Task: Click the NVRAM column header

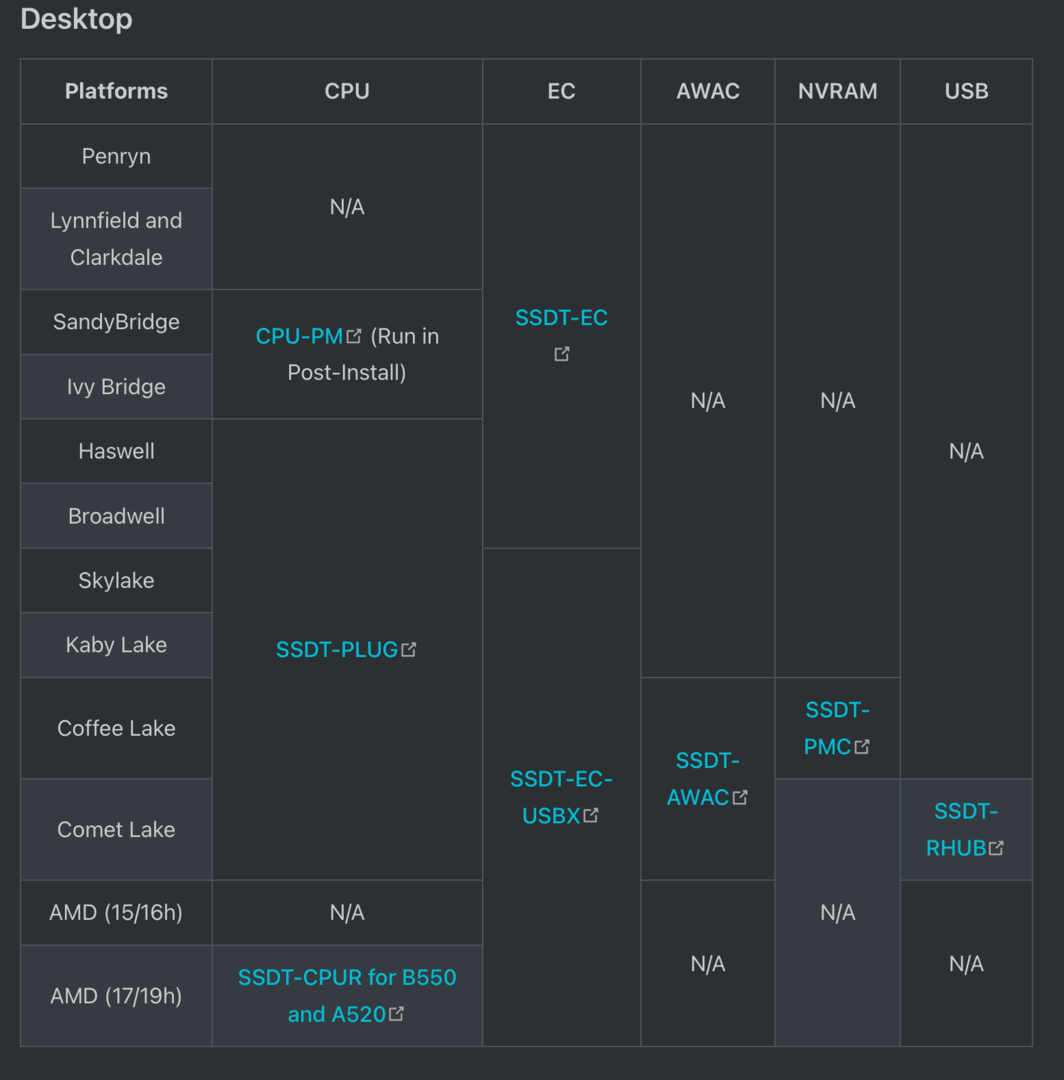Action: click(x=837, y=91)
